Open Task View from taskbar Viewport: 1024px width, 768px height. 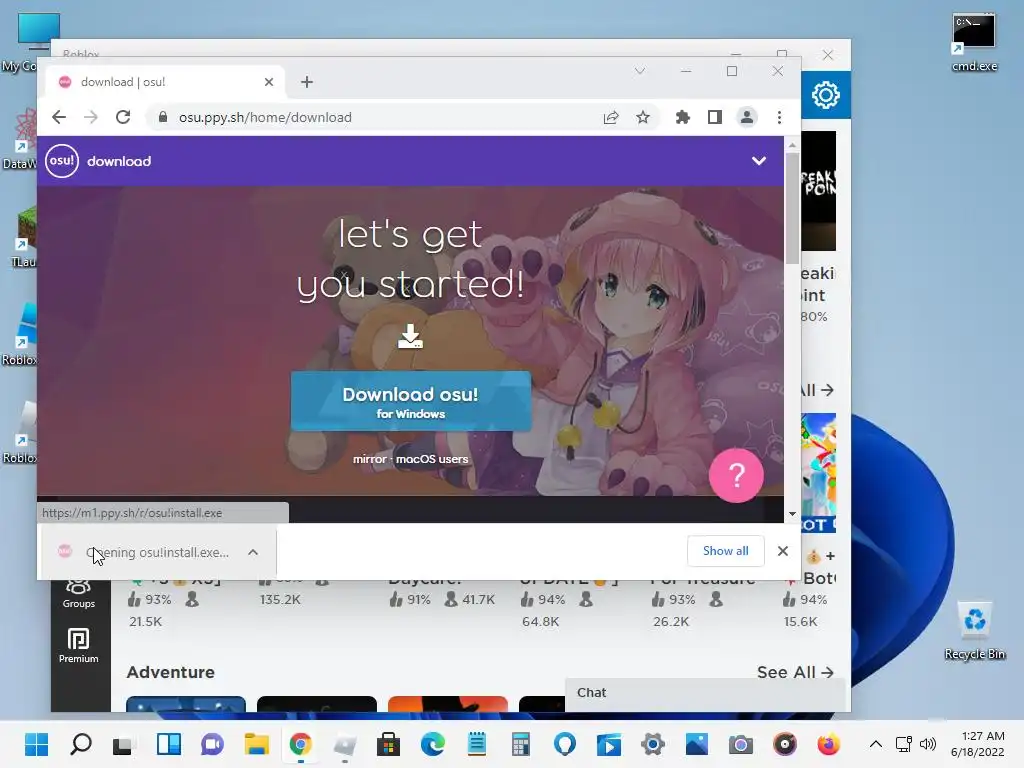click(x=123, y=744)
